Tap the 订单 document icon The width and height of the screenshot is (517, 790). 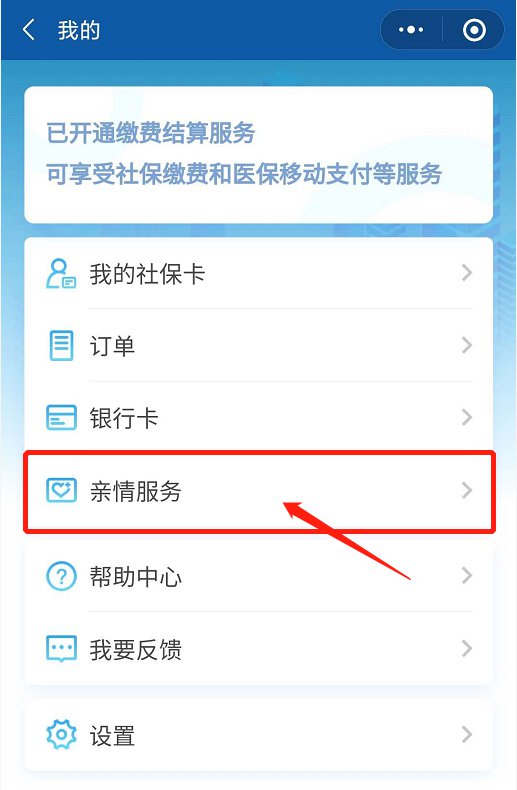click(61, 346)
